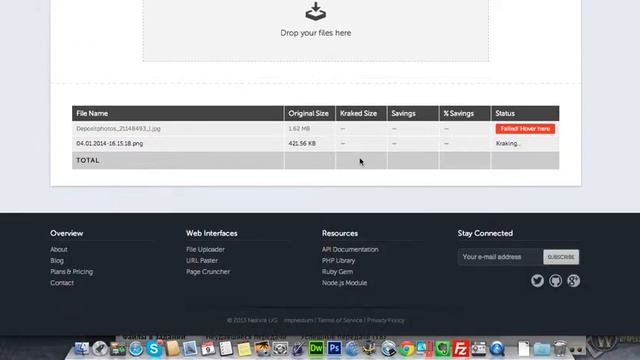Open the Ruby Gem link
Viewport: 640px width, 360px height.
[x=337, y=272]
